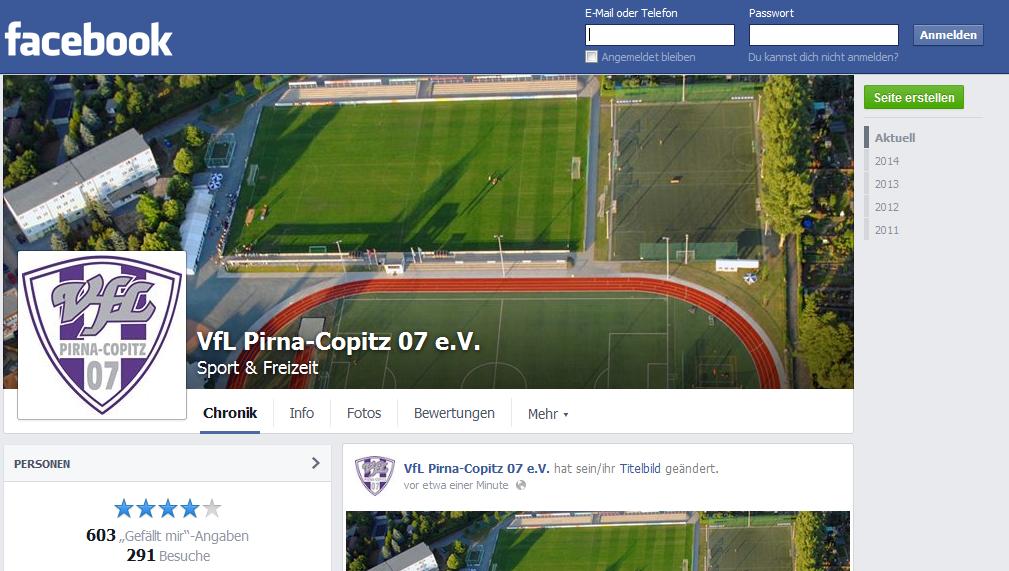Click the star rating in Personen
This screenshot has width=1009, height=571.
(x=167, y=509)
